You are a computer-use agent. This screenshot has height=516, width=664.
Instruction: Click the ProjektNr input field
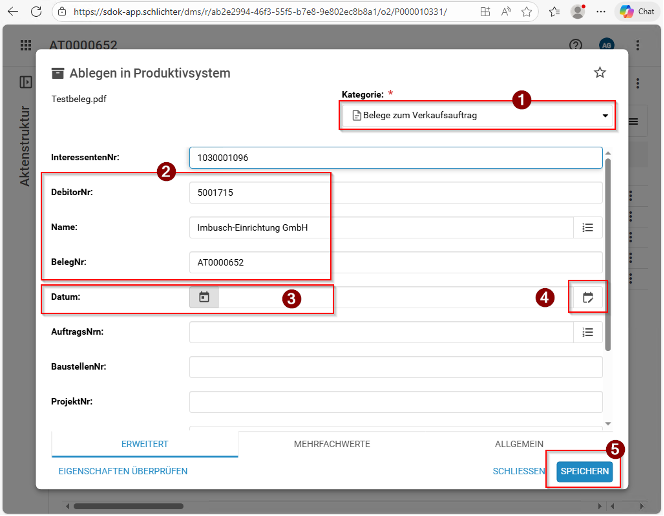[x=396, y=402]
